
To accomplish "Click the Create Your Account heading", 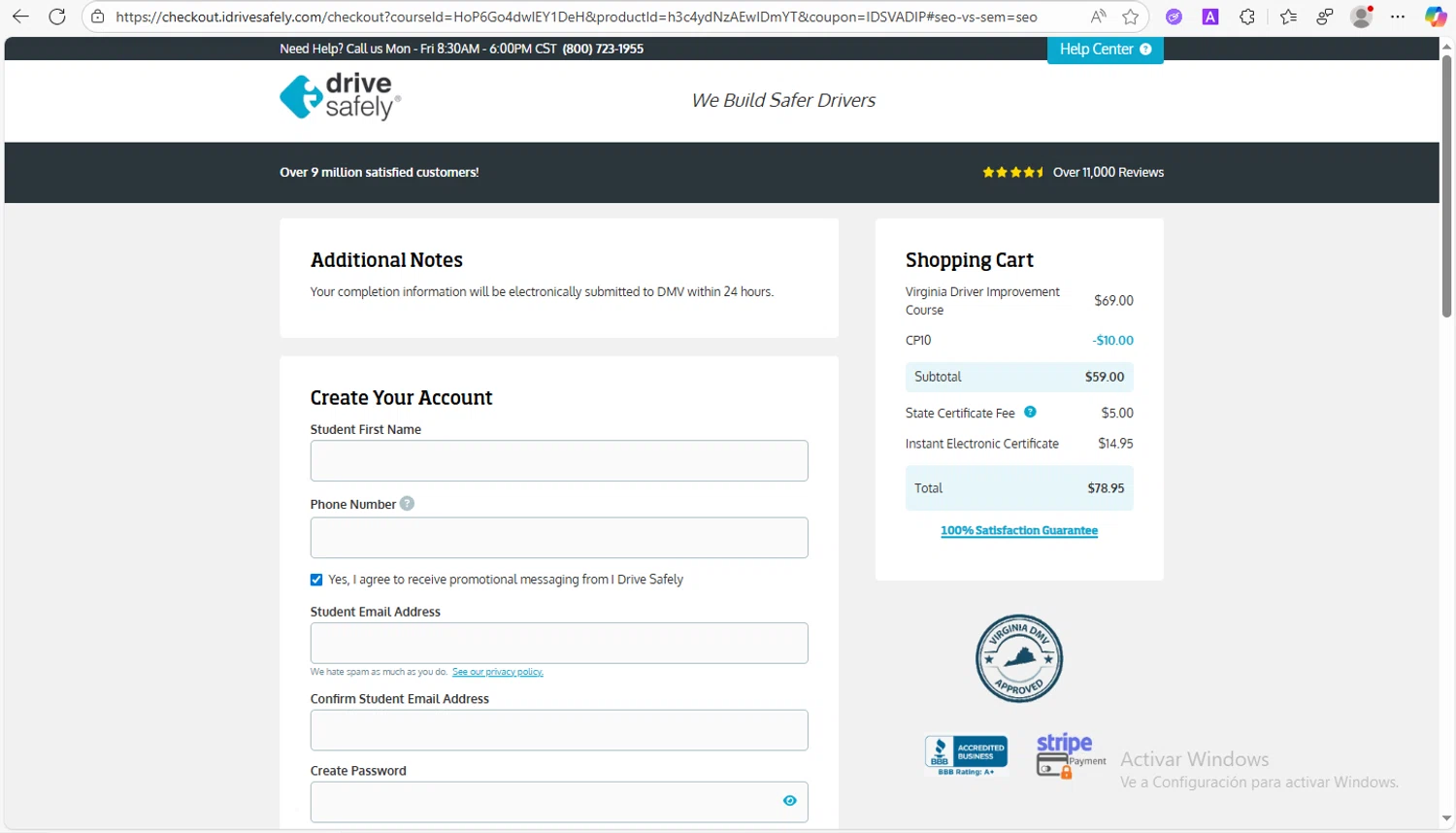I will (401, 398).
